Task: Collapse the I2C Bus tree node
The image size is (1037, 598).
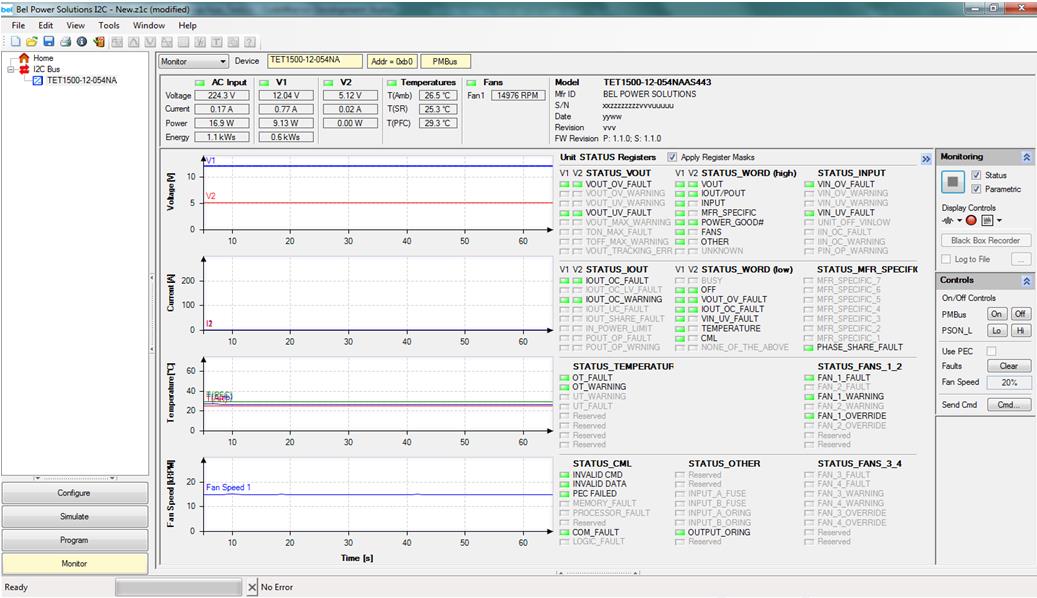Action: 11,70
